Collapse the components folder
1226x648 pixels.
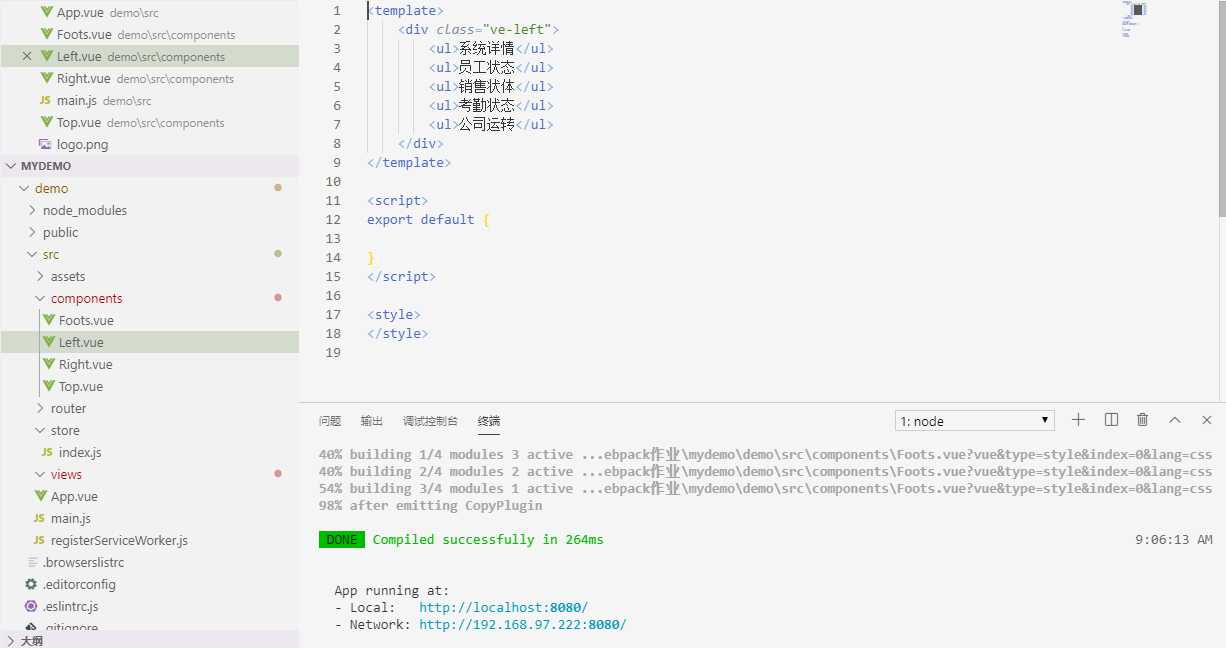(149, 298)
